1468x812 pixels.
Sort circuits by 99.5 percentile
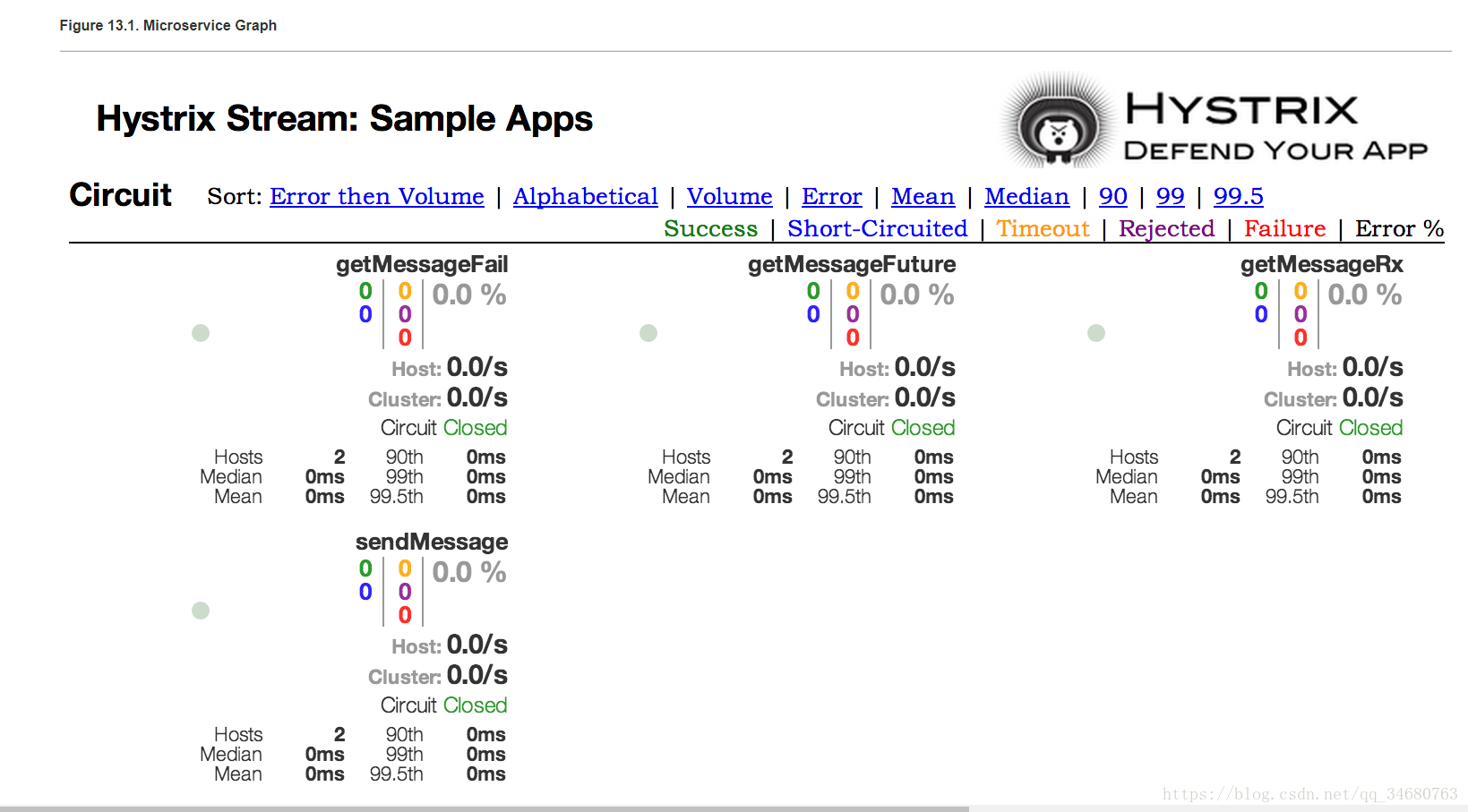click(1239, 197)
